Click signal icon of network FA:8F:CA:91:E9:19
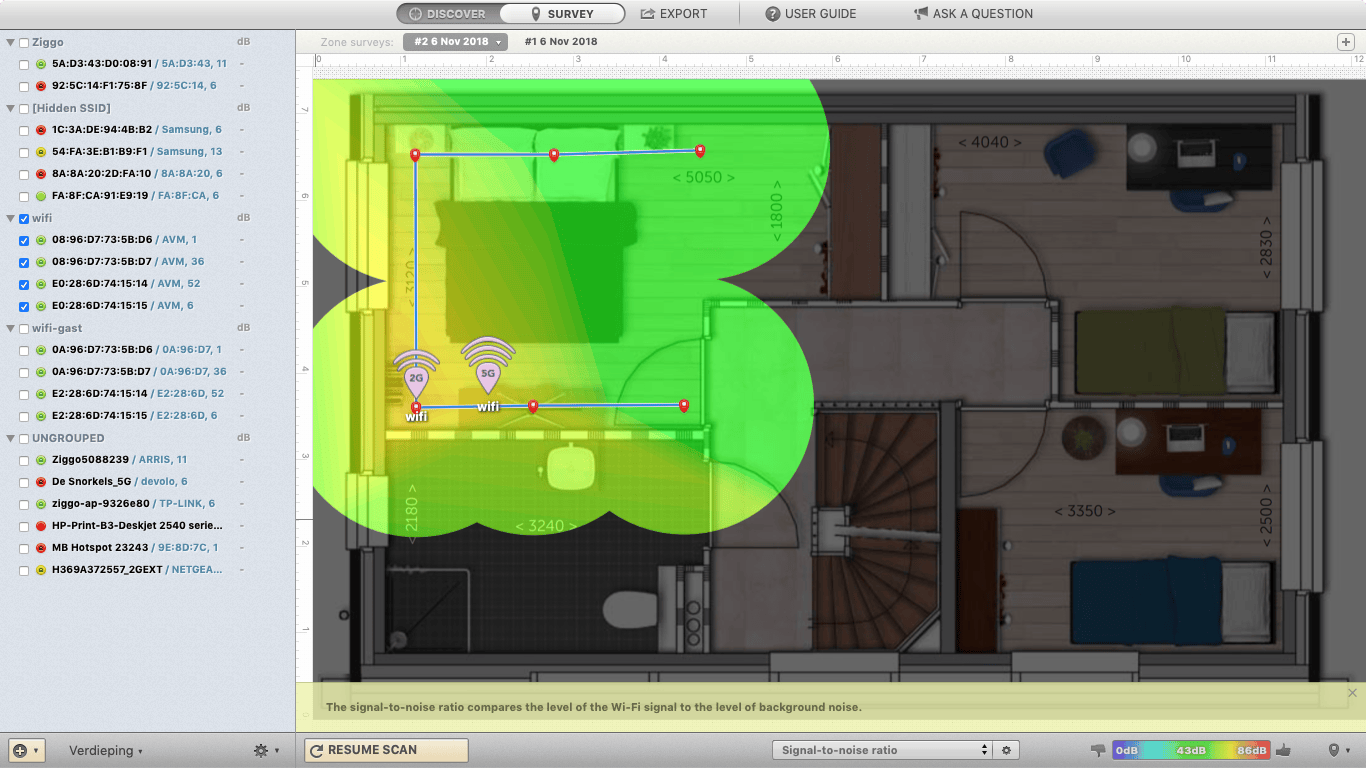The width and height of the screenshot is (1366, 768). tap(41, 196)
